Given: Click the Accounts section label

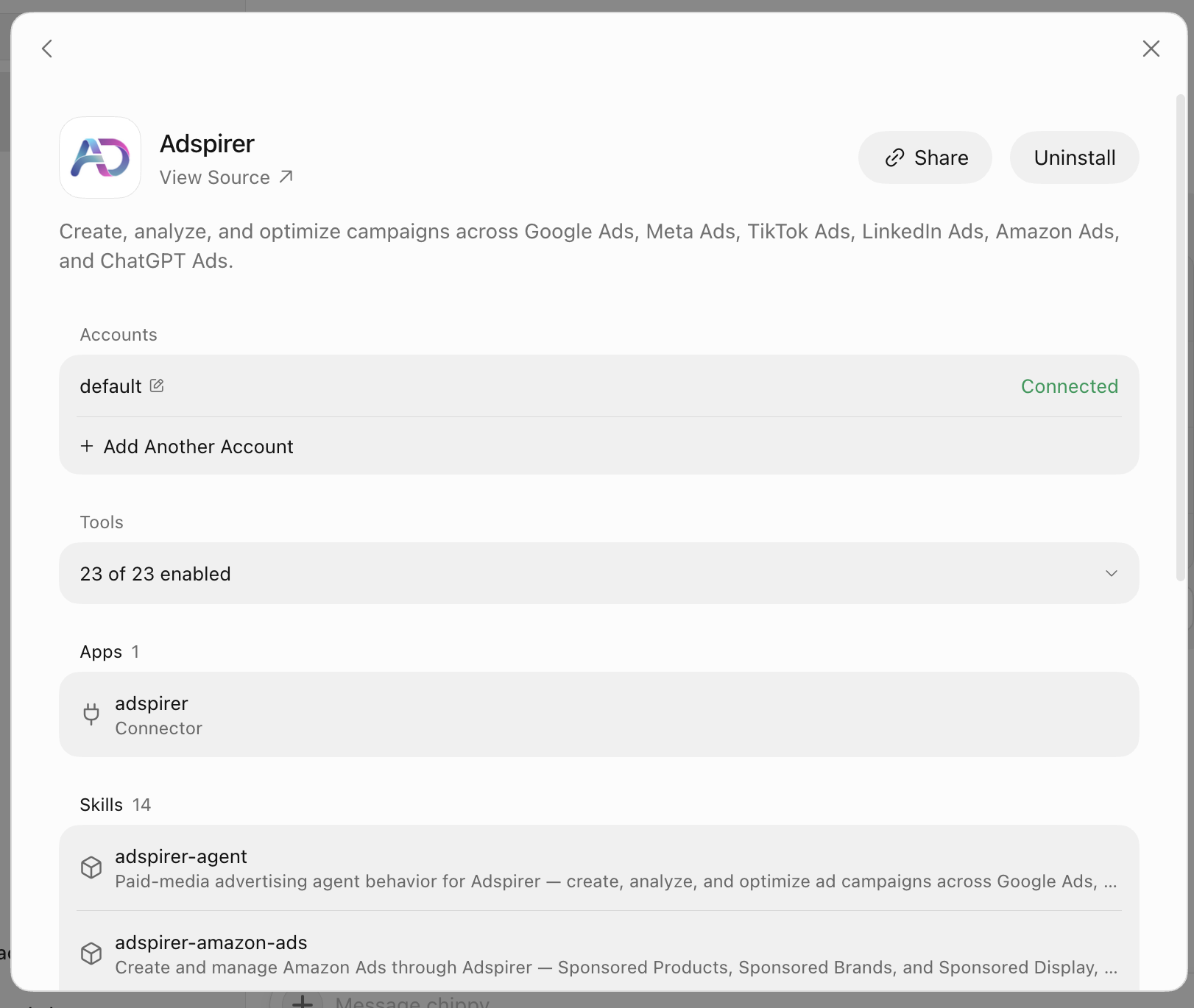Looking at the screenshot, I should [x=119, y=335].
